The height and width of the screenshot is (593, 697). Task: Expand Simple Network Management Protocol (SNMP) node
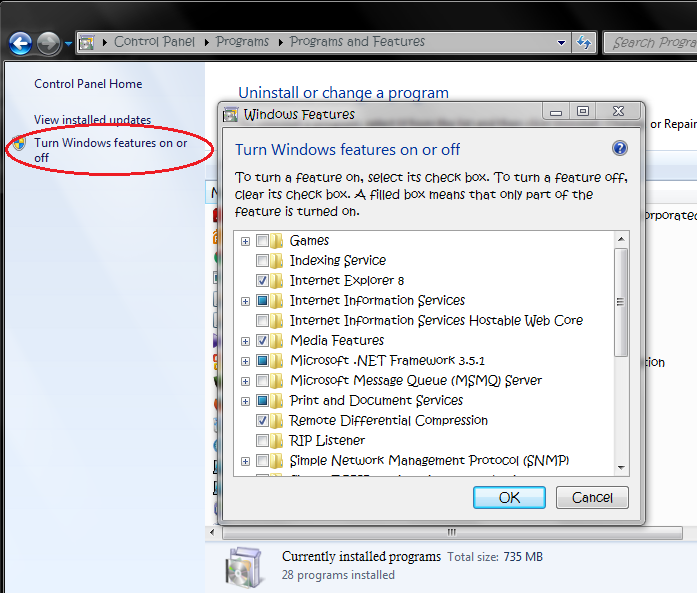[x=245, y=461]
